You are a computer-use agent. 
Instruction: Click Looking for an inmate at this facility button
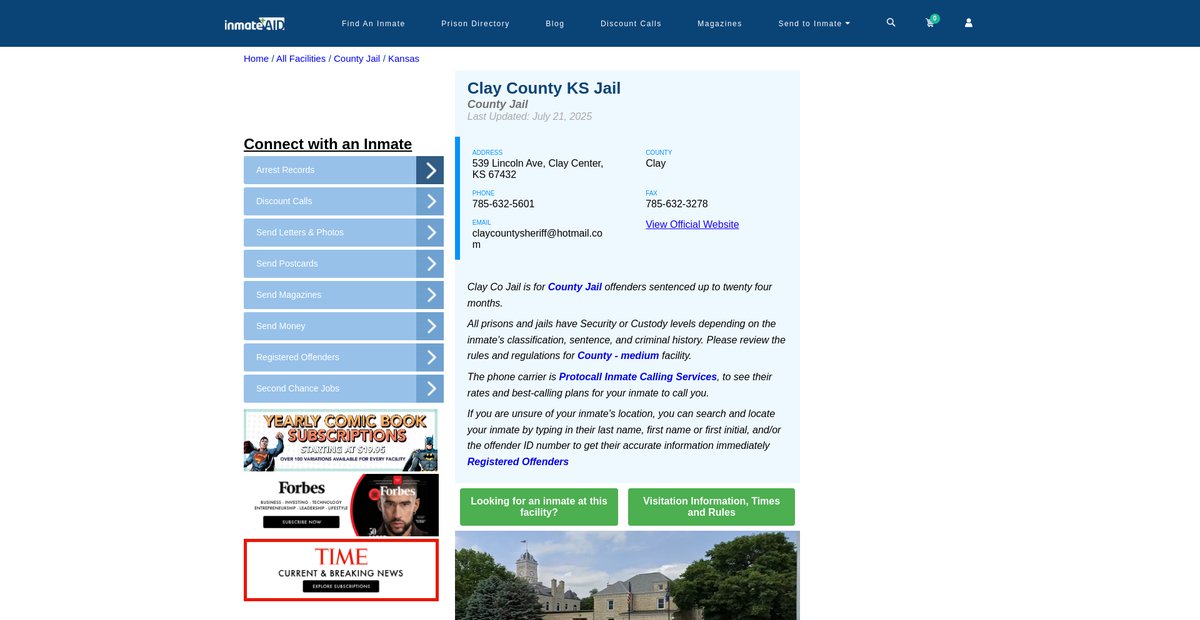[x=539, y=507]
